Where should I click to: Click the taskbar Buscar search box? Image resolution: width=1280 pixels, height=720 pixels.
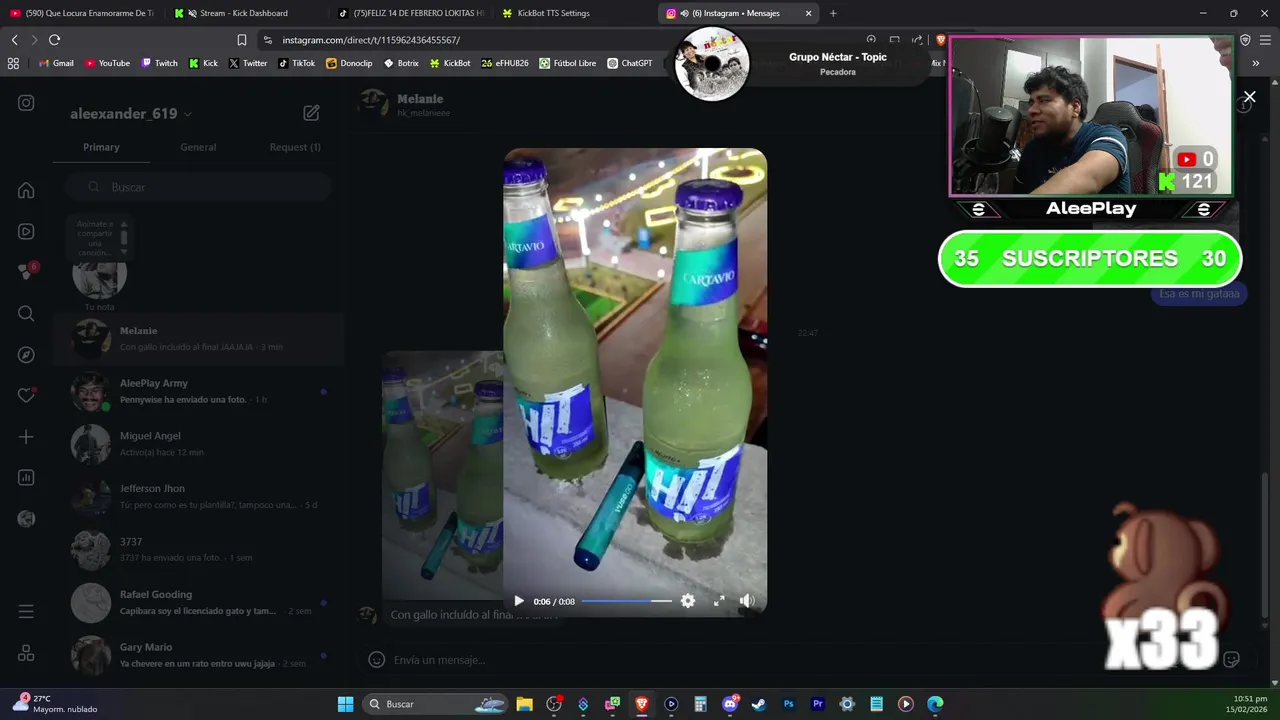(435, 704)
